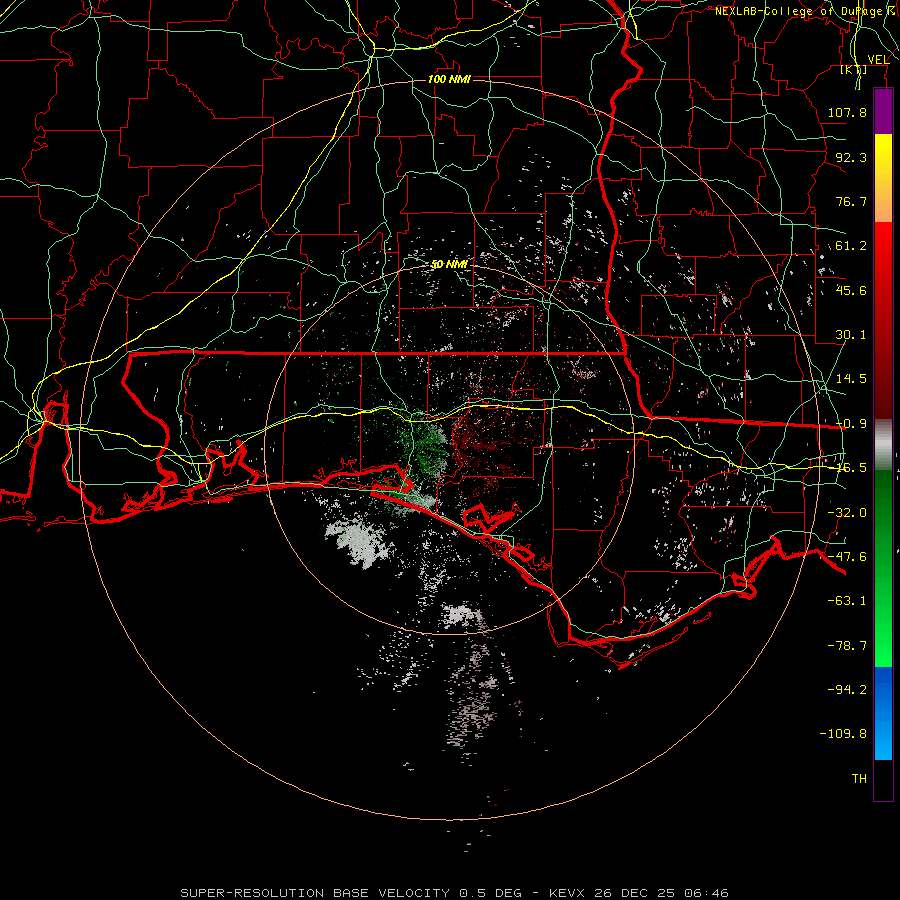Viewport: 900px width, 900px height.
Task: Click the 61.2 velocity scale label
Action: coord(851,246)
